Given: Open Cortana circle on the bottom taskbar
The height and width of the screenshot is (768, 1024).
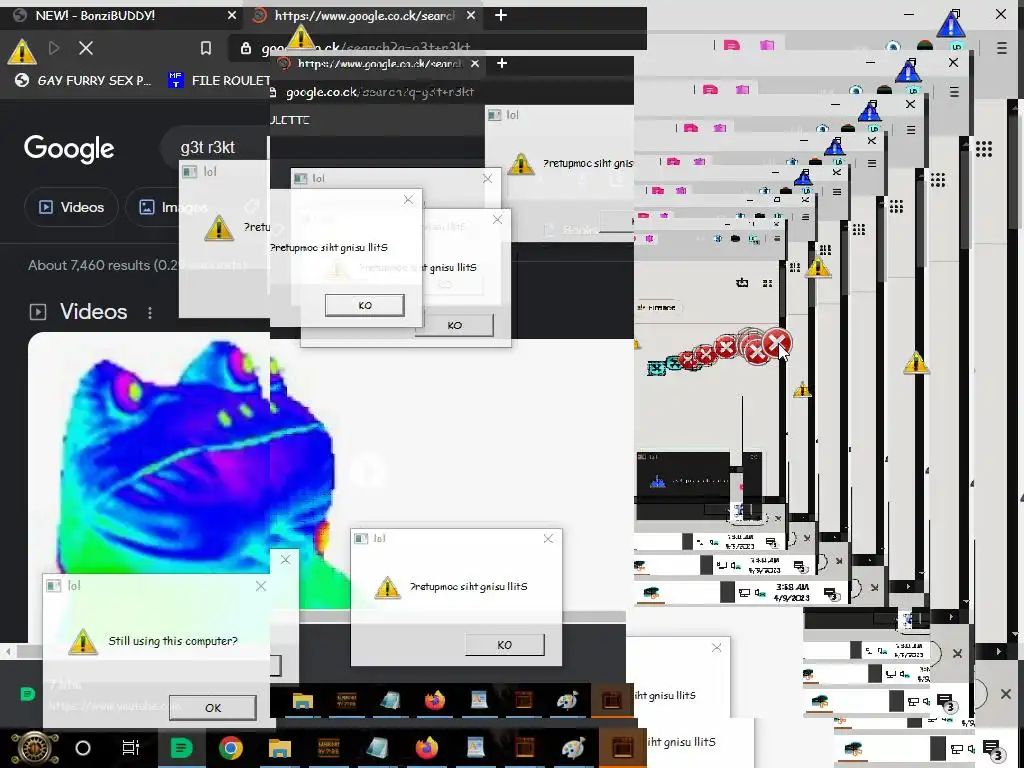Looking at the screenshot, I should (x=83, y=748).
